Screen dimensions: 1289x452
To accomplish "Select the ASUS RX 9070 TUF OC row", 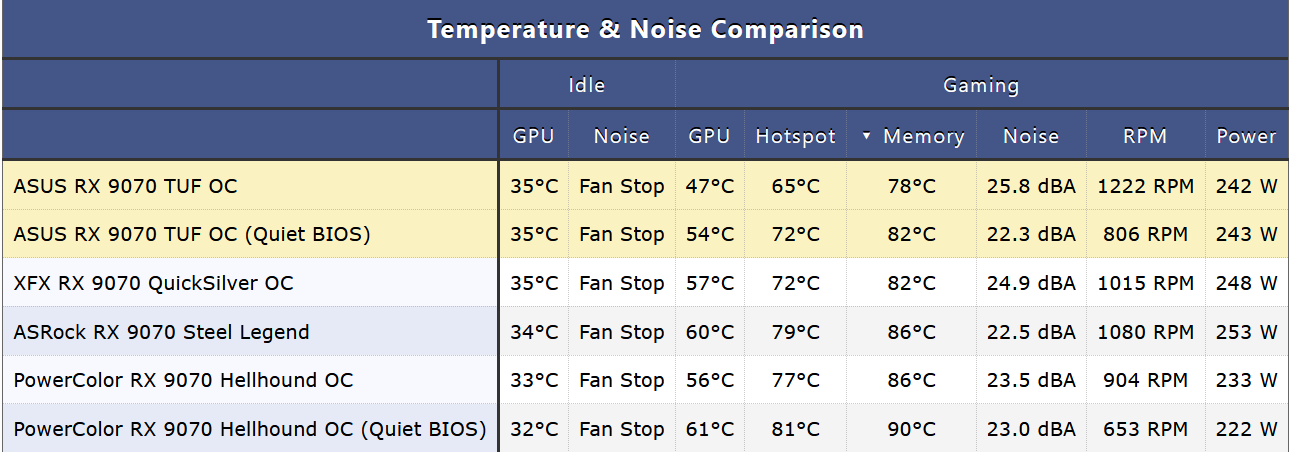I will (644, 186).
